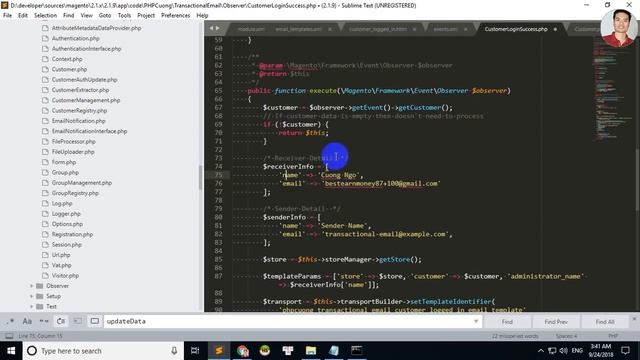Open the Preferences menu
This screenshot has height=360, width=640.
click(x=176, y=15)
